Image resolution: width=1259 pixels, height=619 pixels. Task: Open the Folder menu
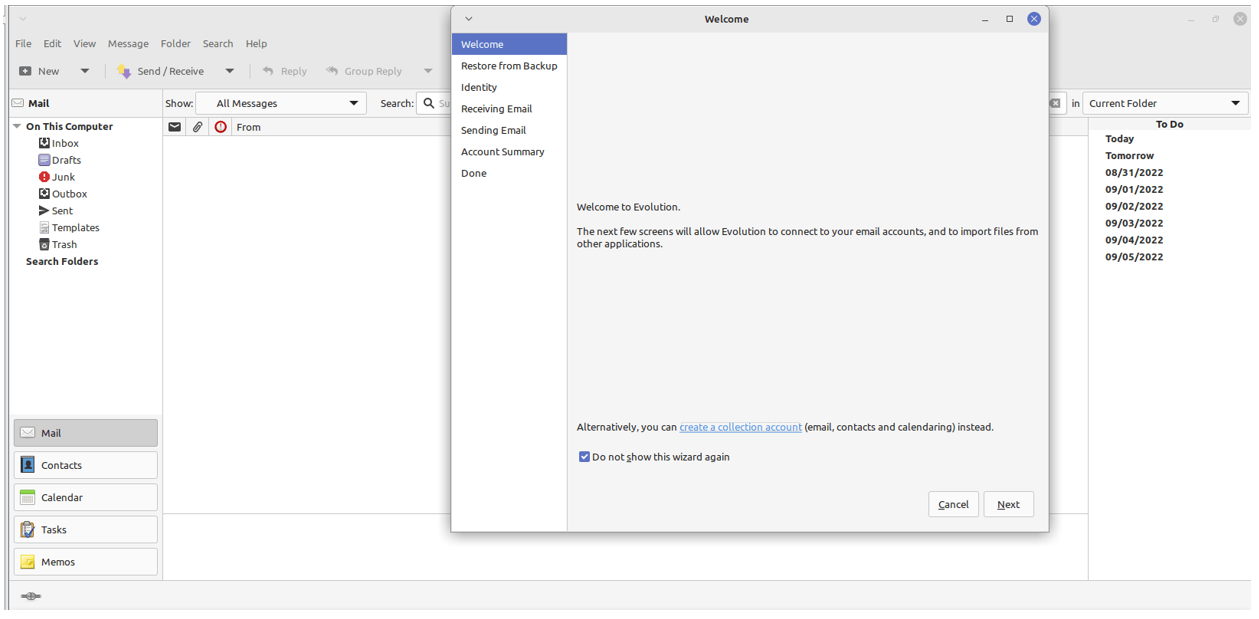tap(176, 44)
